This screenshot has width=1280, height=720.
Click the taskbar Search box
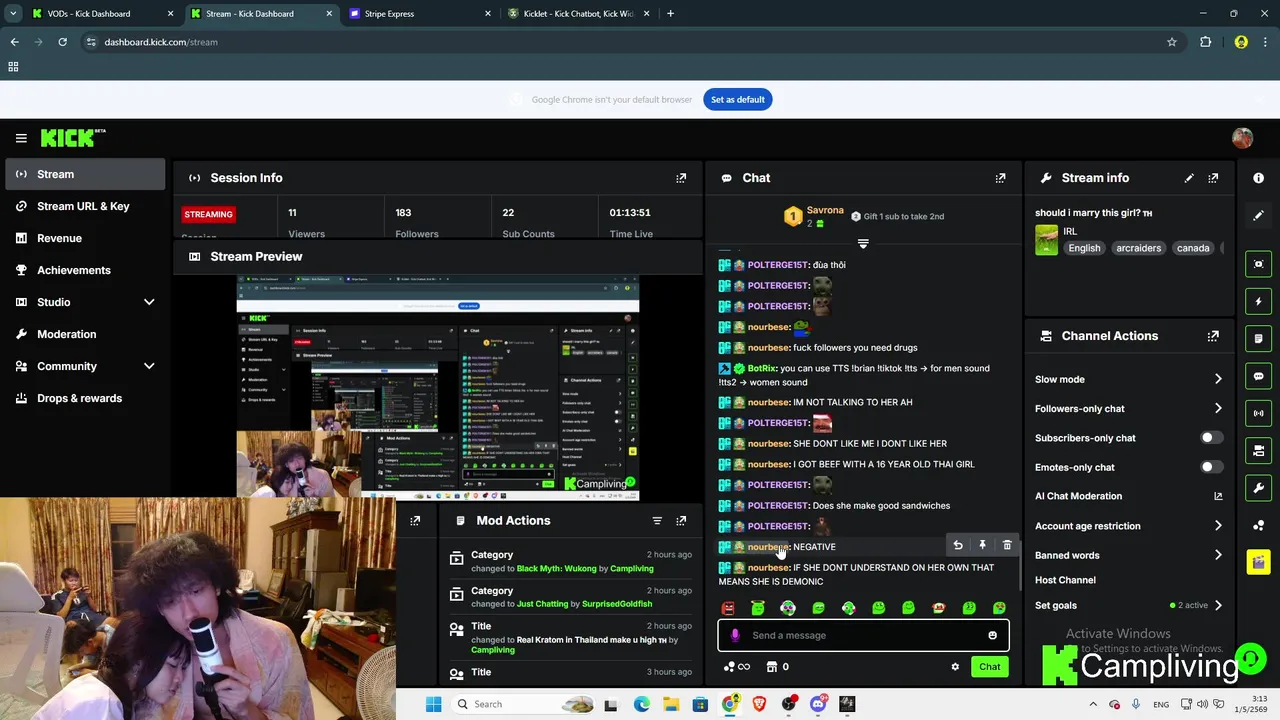pos(525,704)
